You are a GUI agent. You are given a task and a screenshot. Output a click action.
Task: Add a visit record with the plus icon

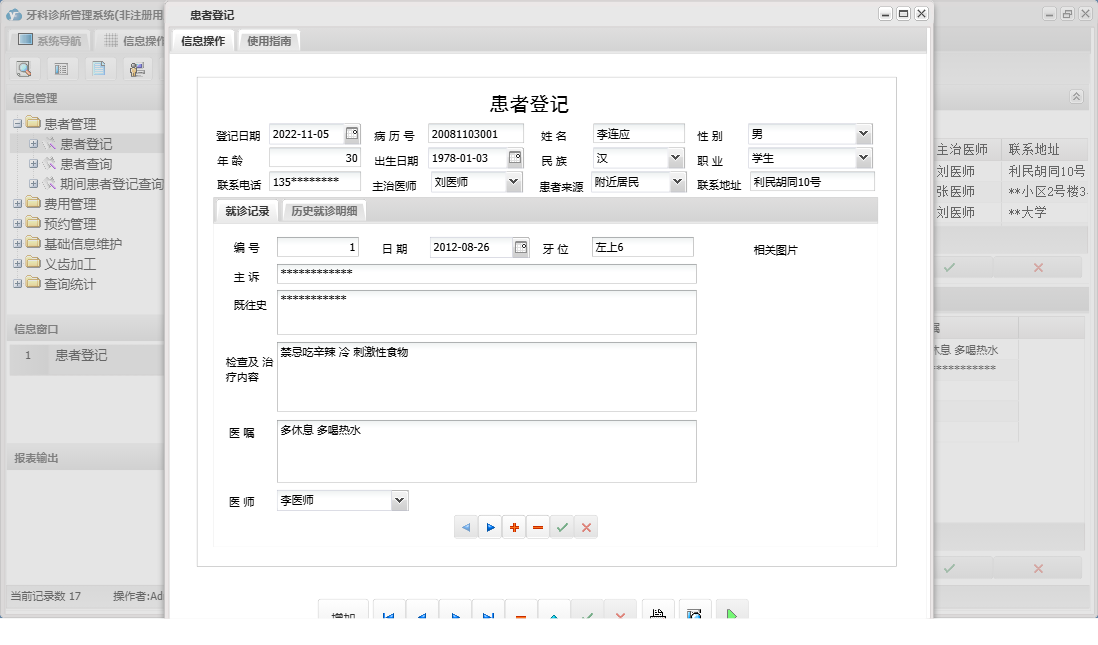[x=514, y=526]
